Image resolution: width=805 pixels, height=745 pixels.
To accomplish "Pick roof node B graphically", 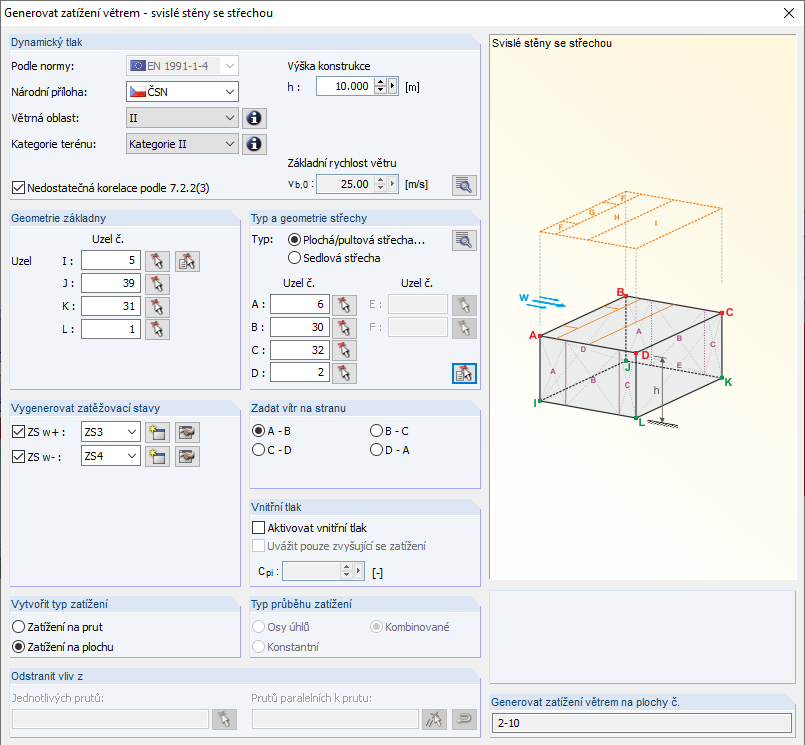I will pyautogui.click(x=344, y=328).
